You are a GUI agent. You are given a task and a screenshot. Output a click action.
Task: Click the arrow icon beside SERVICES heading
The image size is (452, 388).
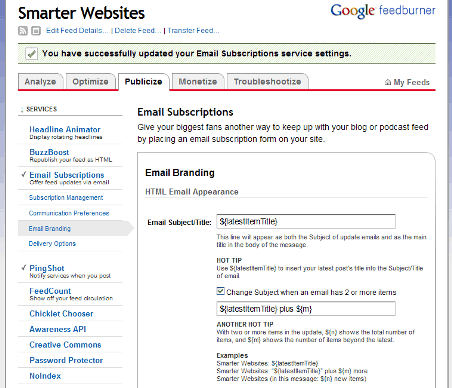pyautogui.click(x=22, y=109)
